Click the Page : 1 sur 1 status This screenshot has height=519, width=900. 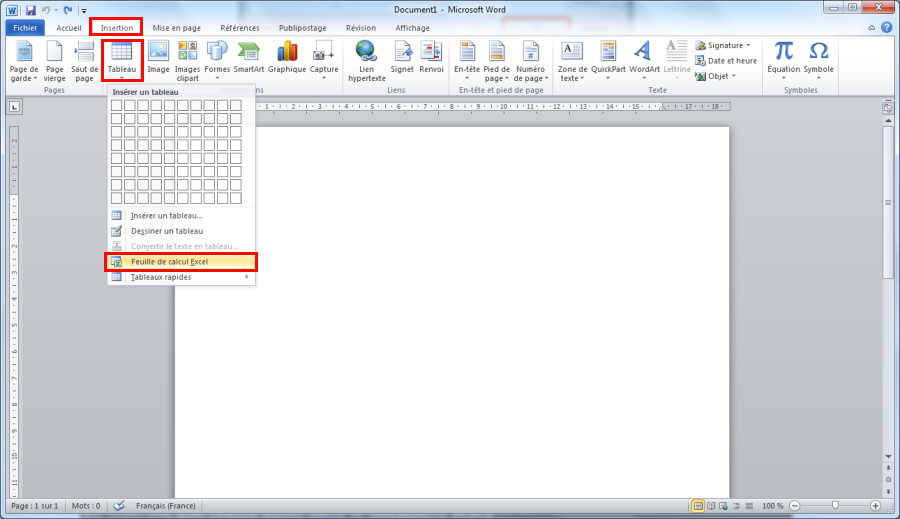click(x=34, y=506)
